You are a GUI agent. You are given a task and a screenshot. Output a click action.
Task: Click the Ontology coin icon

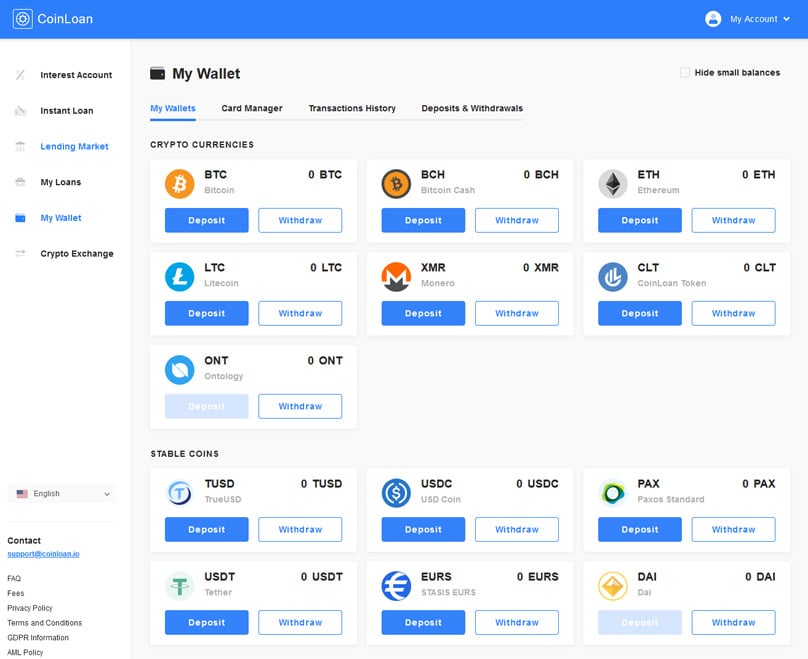179,370
